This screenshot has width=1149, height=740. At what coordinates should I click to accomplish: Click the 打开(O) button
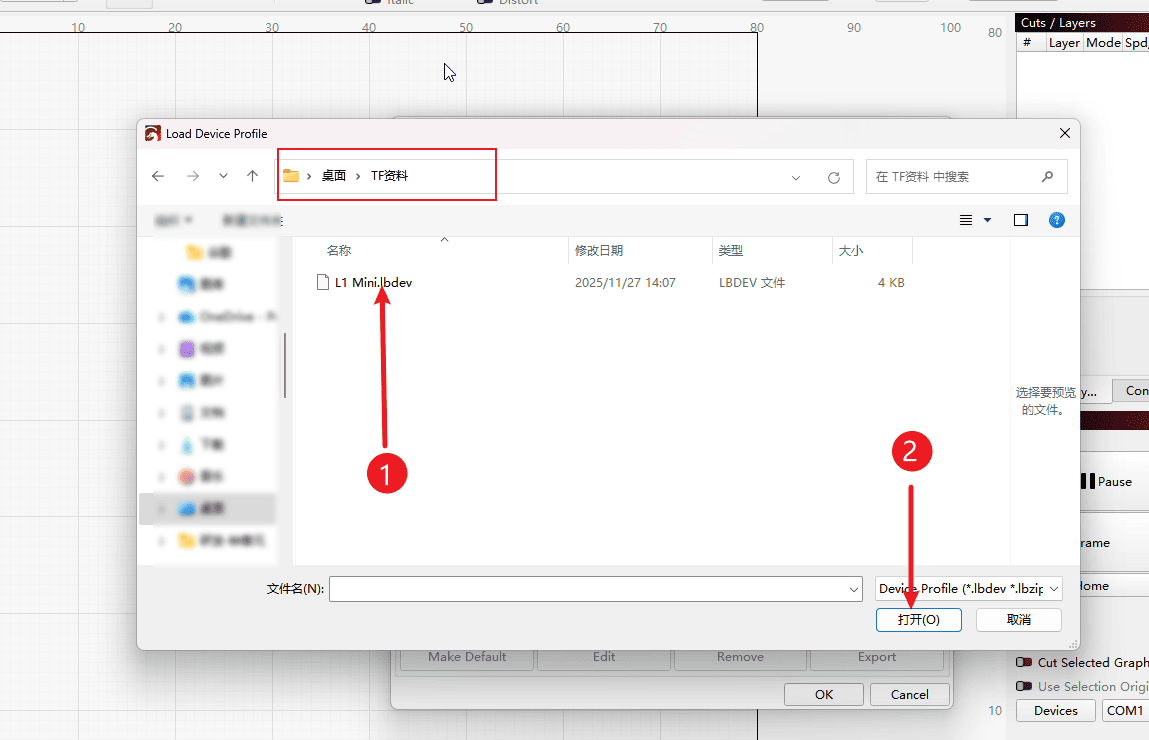pyautogui.click(x=918, y=620)
